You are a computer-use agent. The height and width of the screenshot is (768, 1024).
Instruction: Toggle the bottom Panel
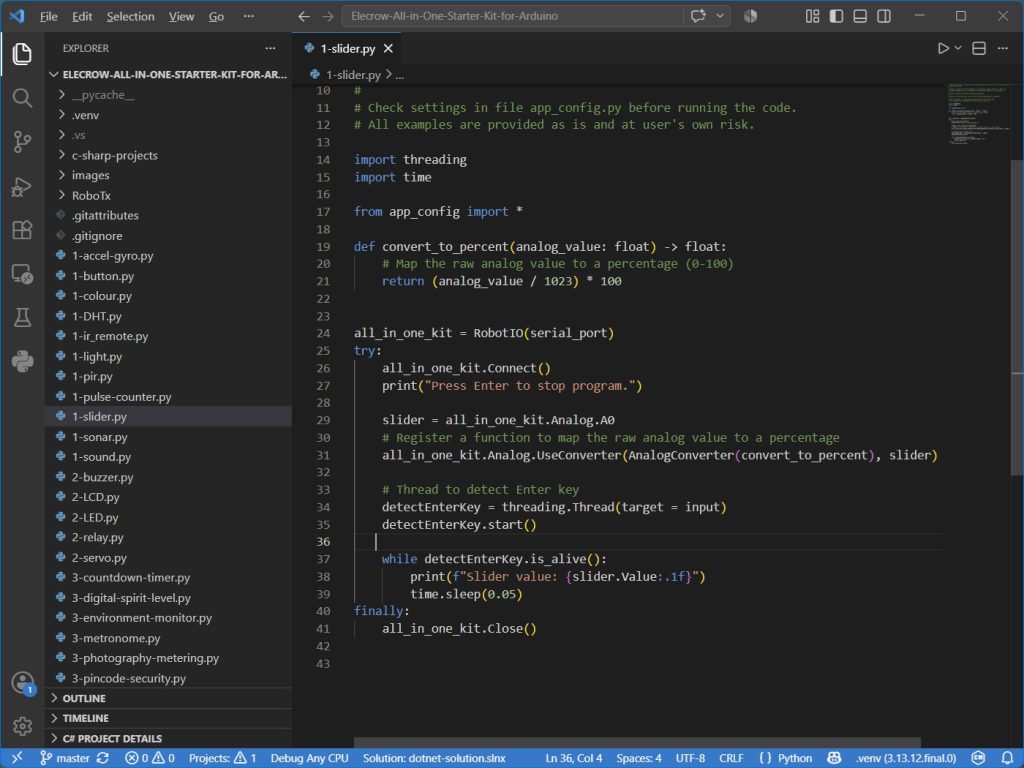pos(860,16)
